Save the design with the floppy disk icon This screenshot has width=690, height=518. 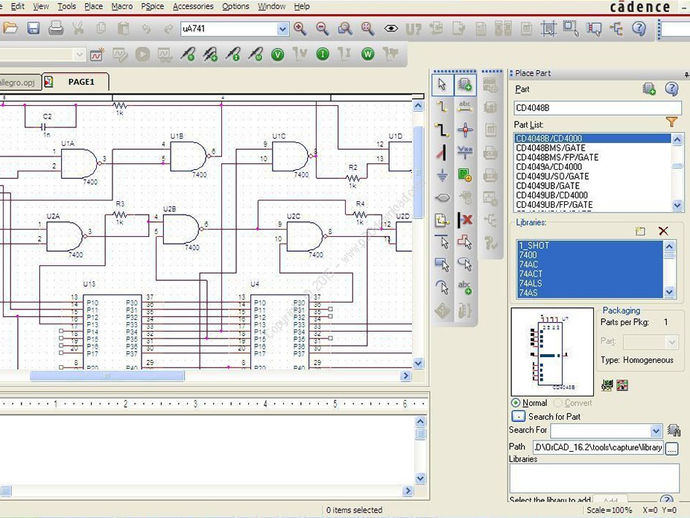pos(33,29)
